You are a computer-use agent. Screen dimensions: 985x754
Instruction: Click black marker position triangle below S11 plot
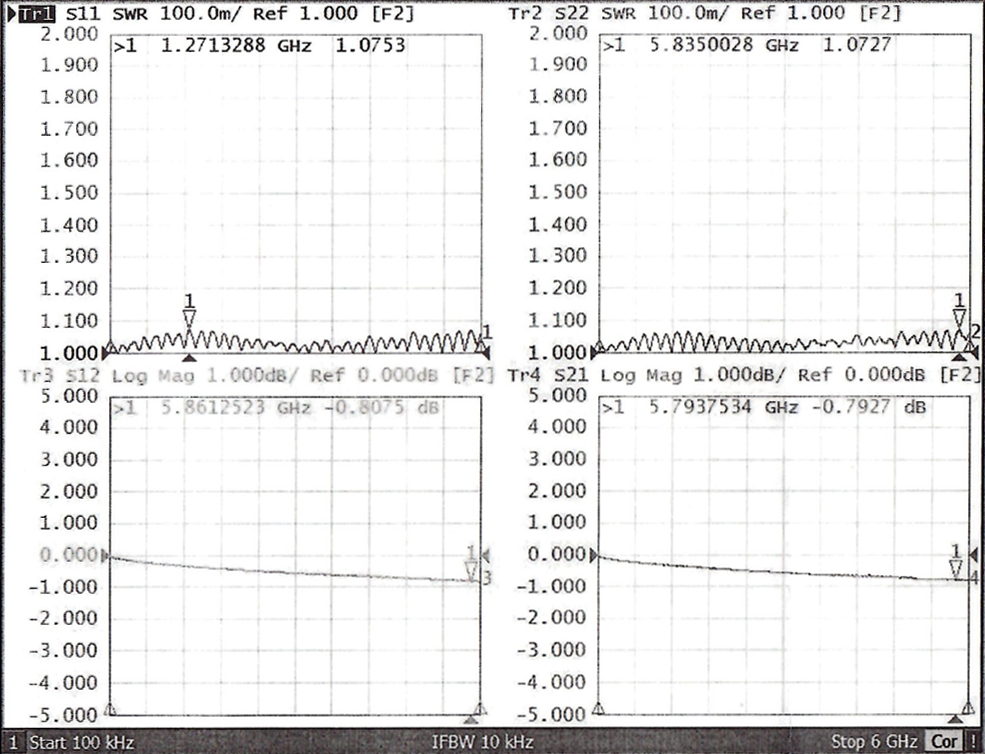pos(188,356)
